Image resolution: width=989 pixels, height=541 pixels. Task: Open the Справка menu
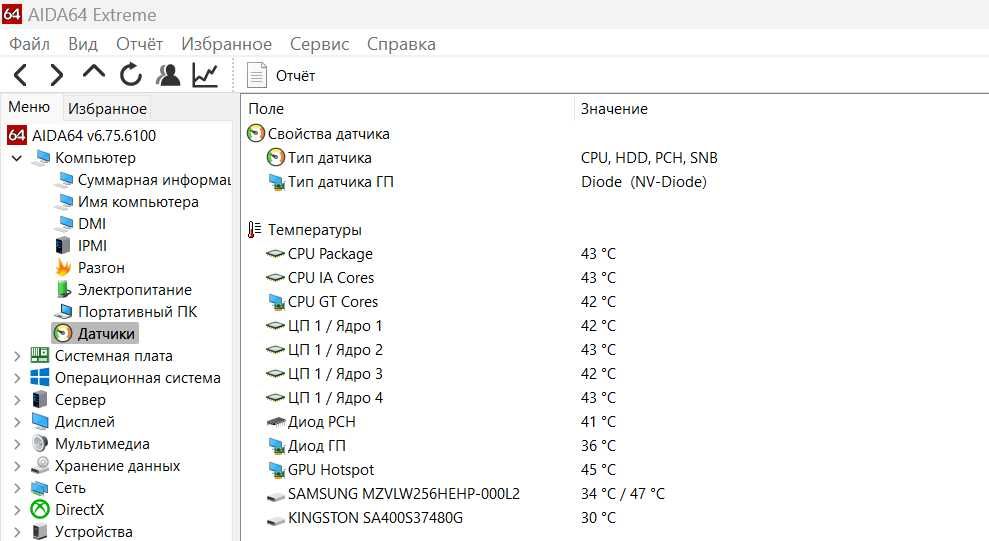point(401,44)
